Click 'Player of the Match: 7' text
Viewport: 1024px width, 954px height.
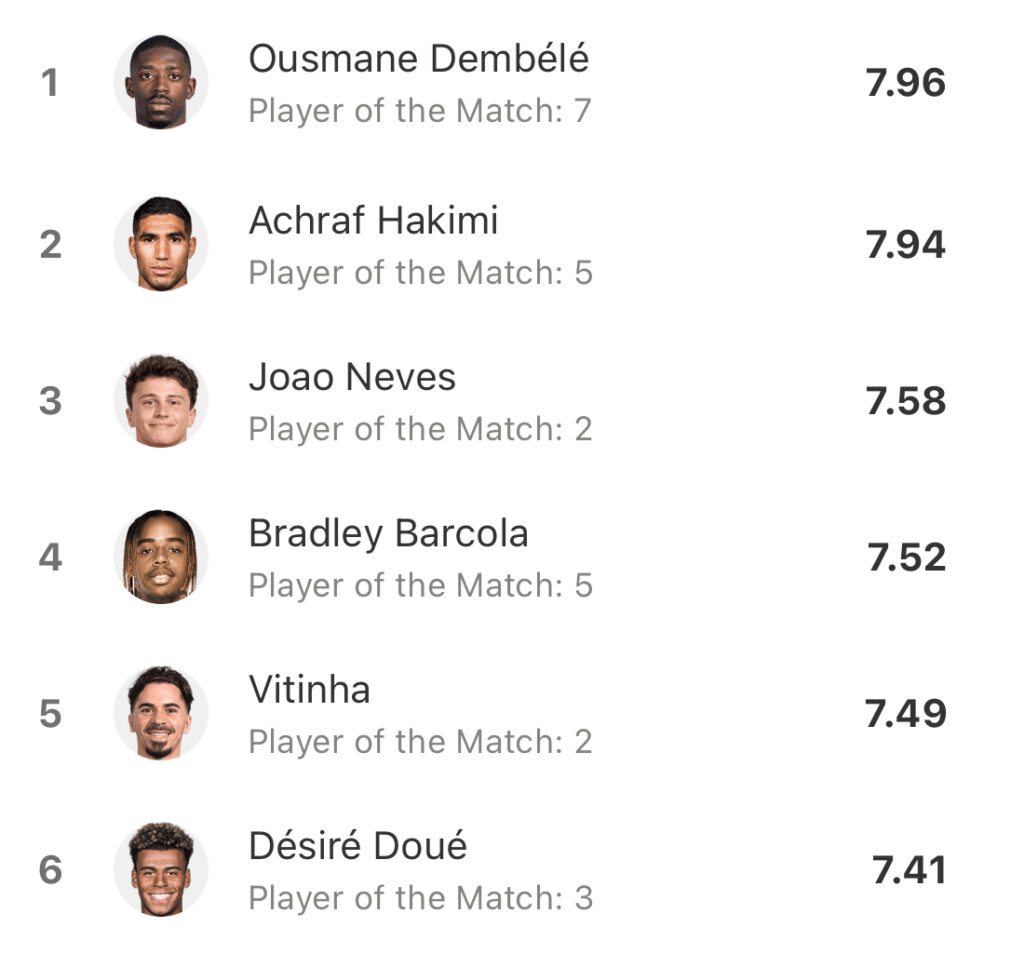click(421, 111)
